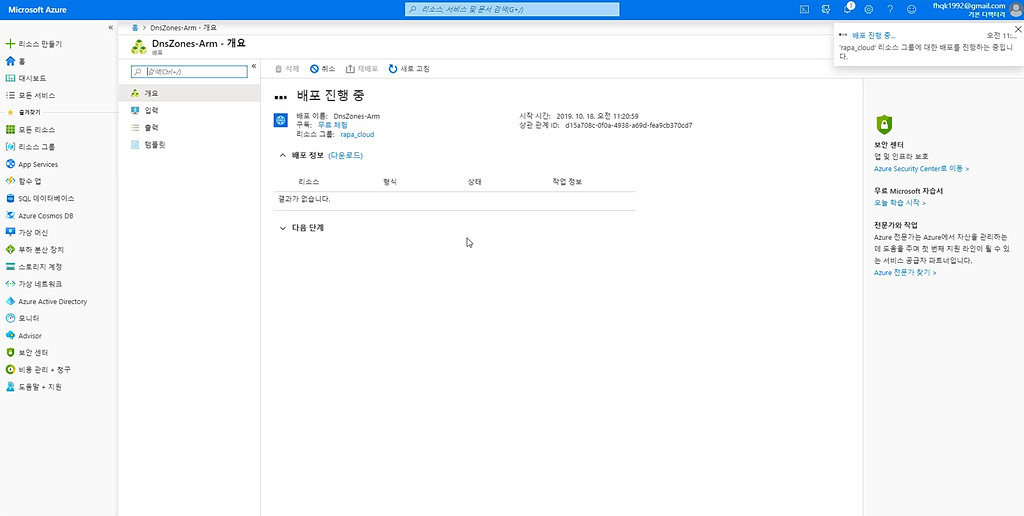1024x516 pixels.
Task: Open 오늘 학습 시작 link
Action: coord(899,202)
